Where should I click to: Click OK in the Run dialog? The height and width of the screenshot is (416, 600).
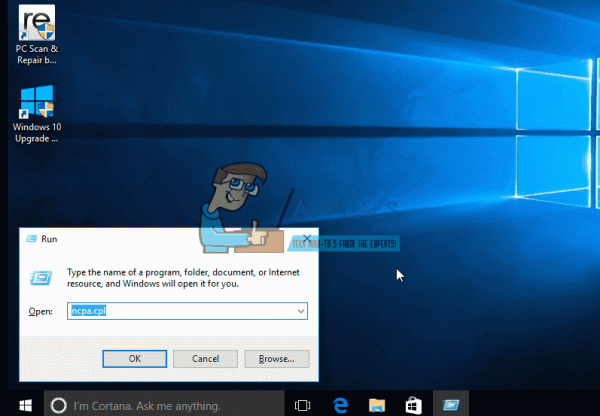pos(135,359)
